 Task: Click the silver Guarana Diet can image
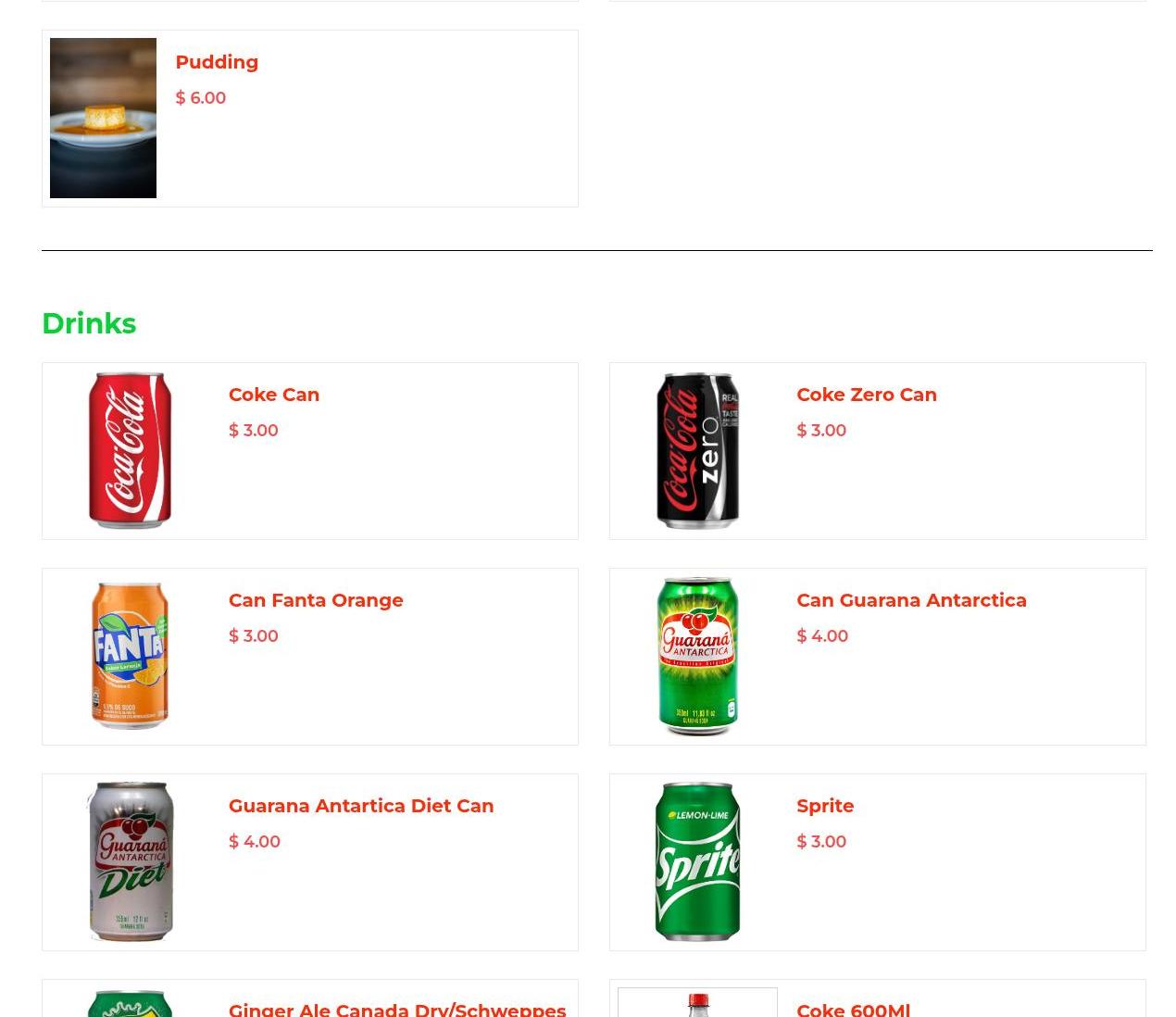pyautogui.click(x=130, y=862)
